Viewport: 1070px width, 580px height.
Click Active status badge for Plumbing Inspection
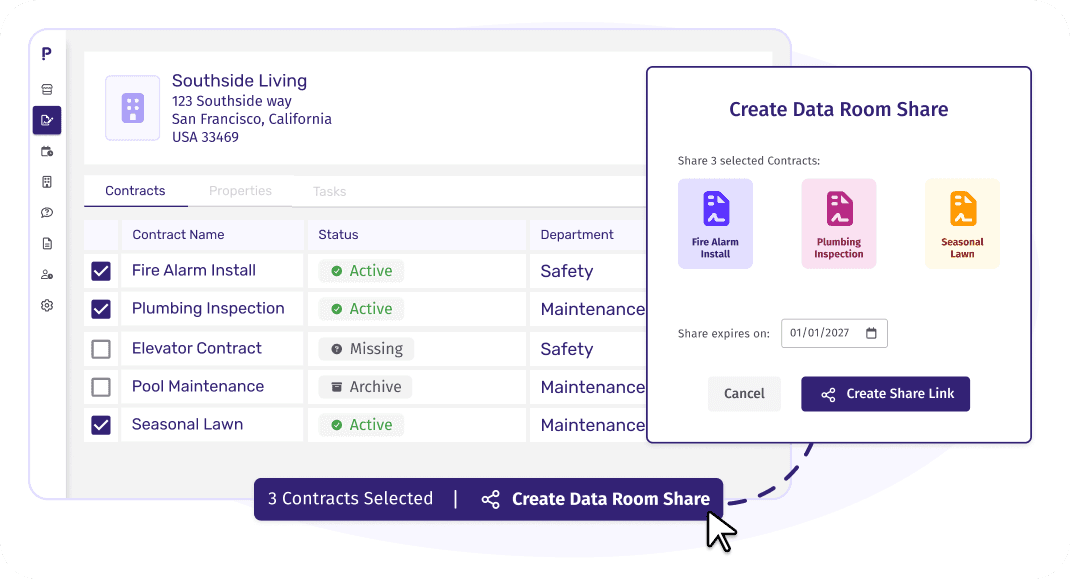point(362,309)
